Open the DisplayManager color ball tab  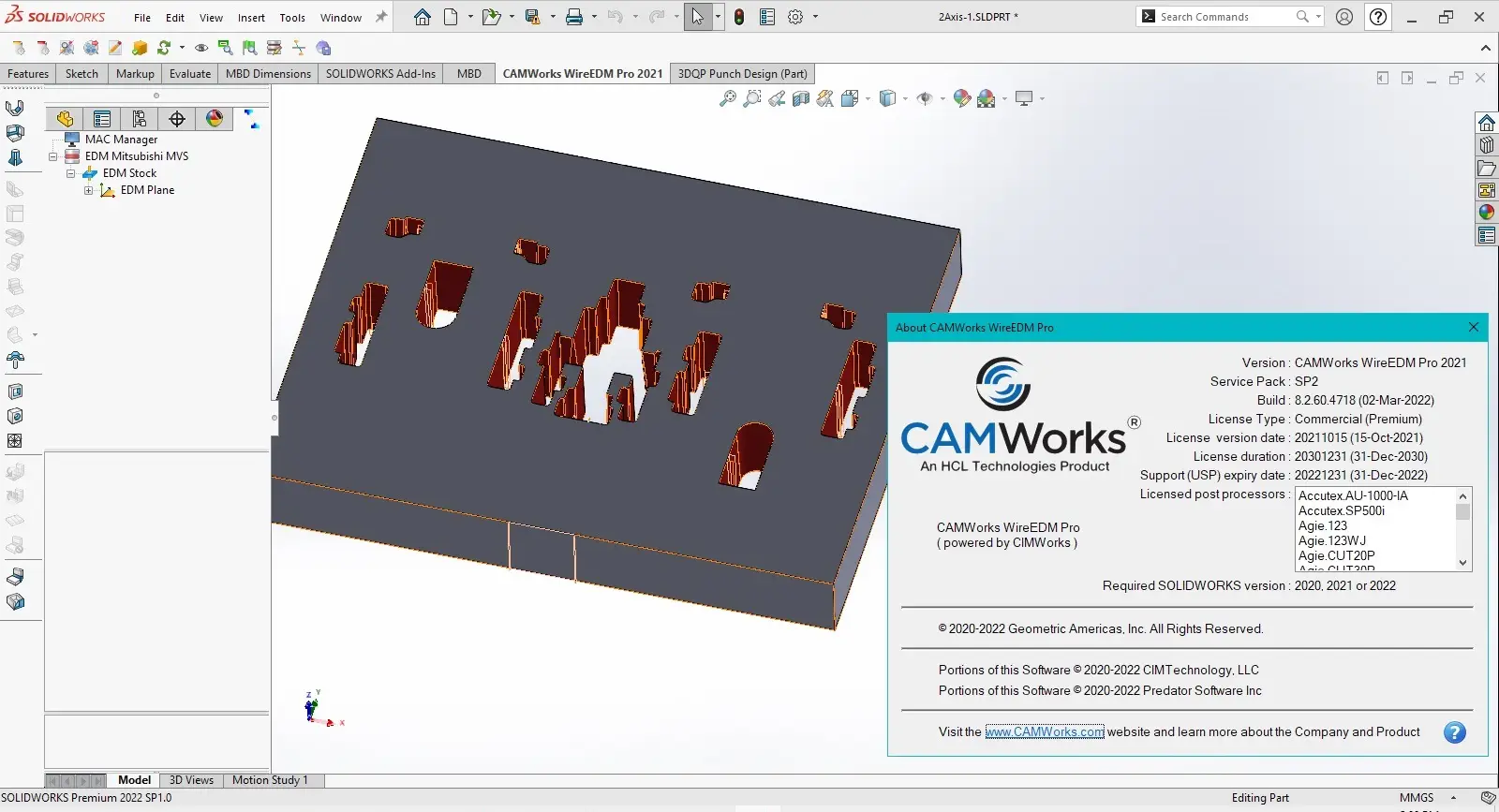[215, 119]
